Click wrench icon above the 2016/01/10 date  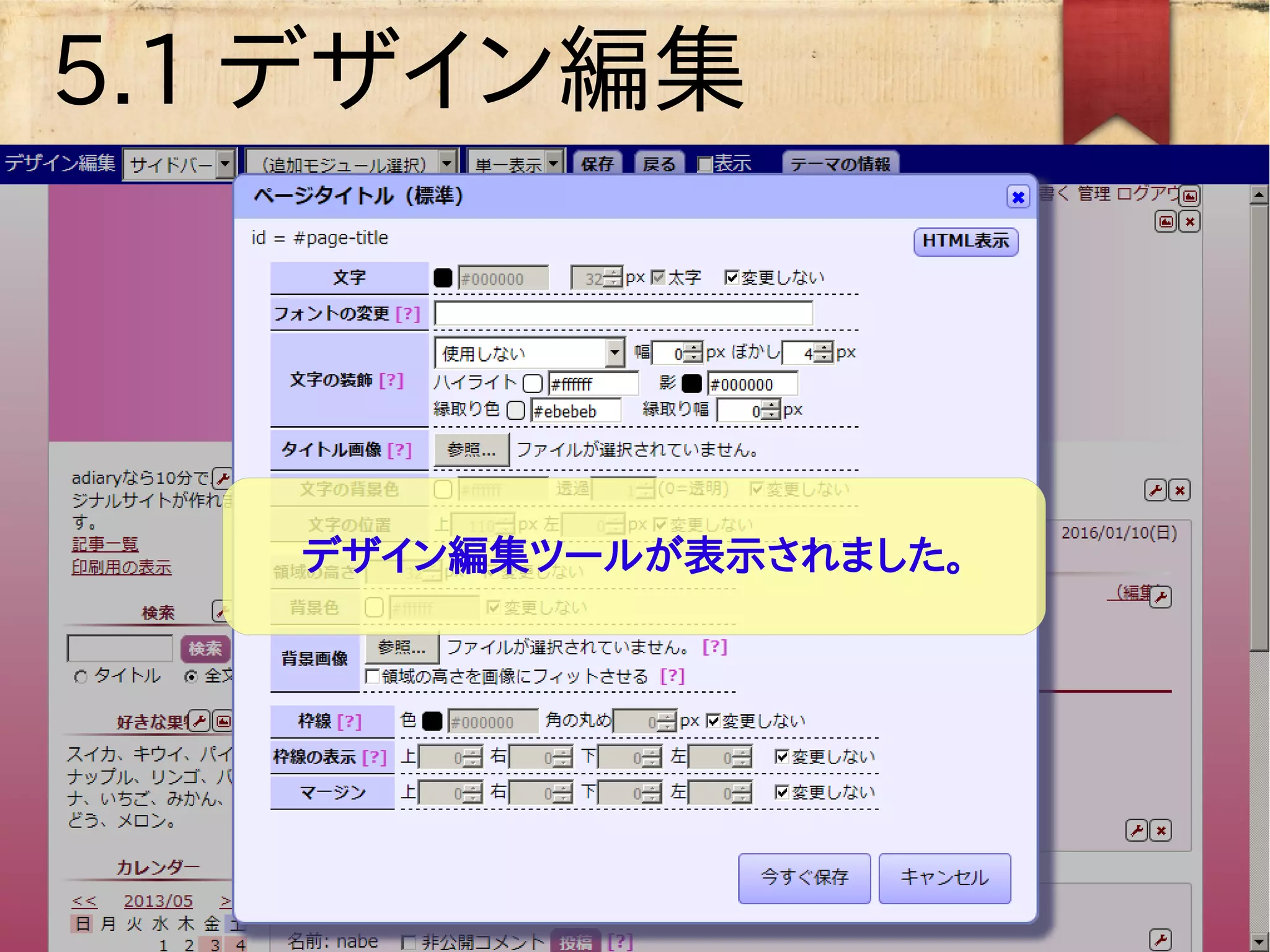pos(1155,491)
